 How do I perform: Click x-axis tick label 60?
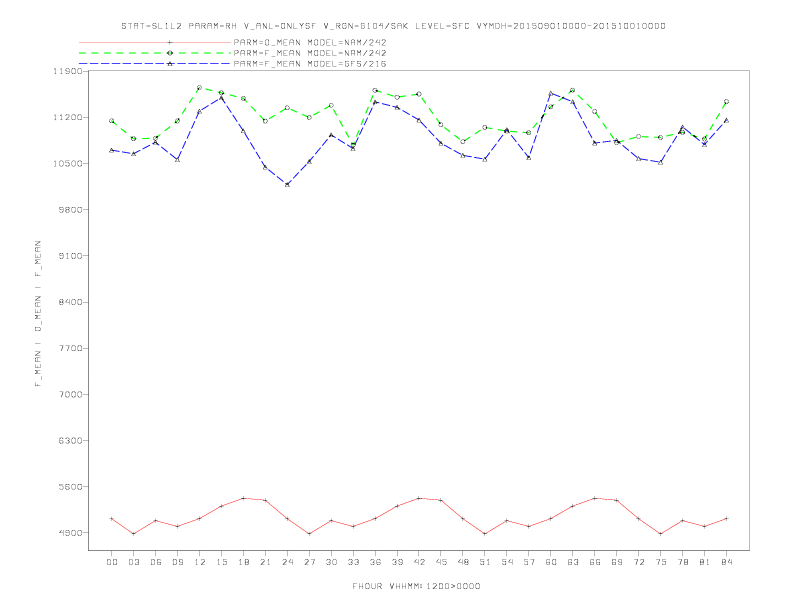[551, 562]
